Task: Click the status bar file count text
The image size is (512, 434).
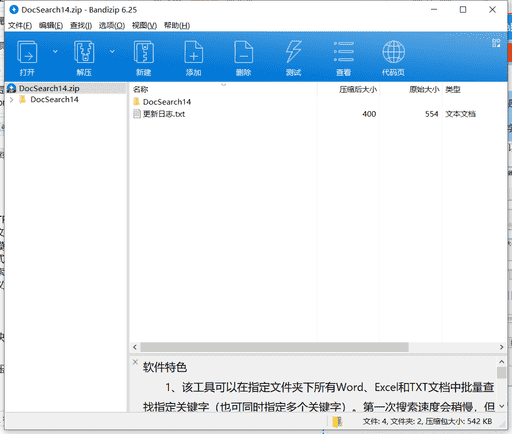Action: pos(427,422)
